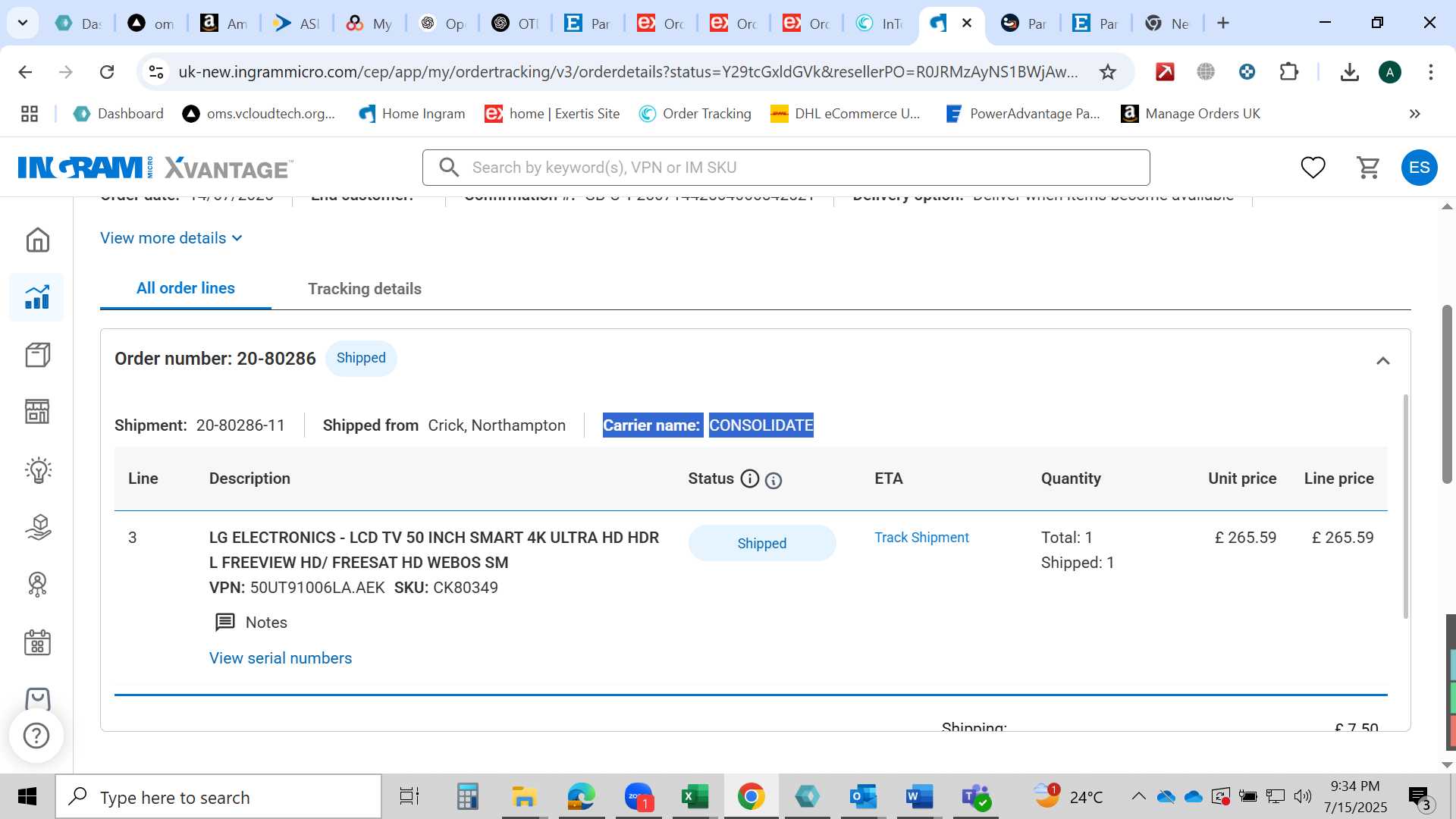Open the DHL eCommerce bookmark

845,114
